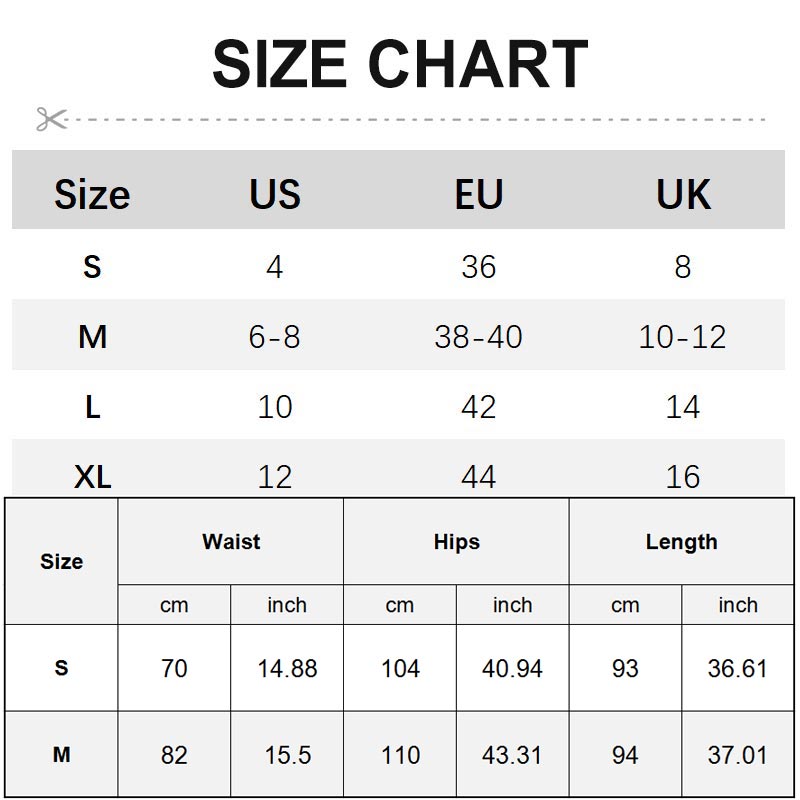800x800 pixels.
Task: Click the EU size value 44
Action: (478, 477)
